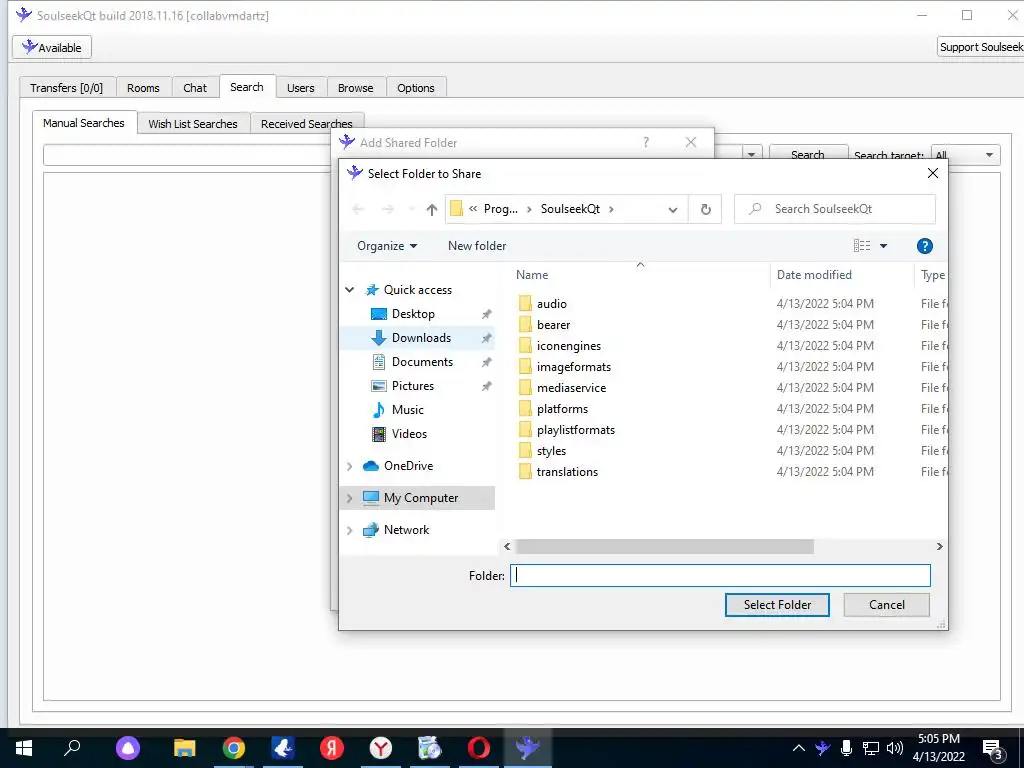Open taskbar search magnifier
Image resolution: width=1024 pixels, height=768 pixels.
point(72,748)
